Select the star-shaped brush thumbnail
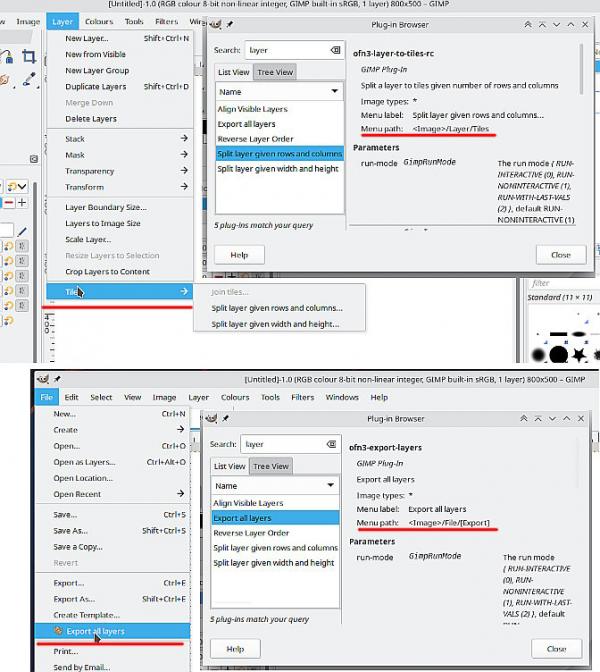This screenshot has height=672, width=600. click(x=579, y=355)
